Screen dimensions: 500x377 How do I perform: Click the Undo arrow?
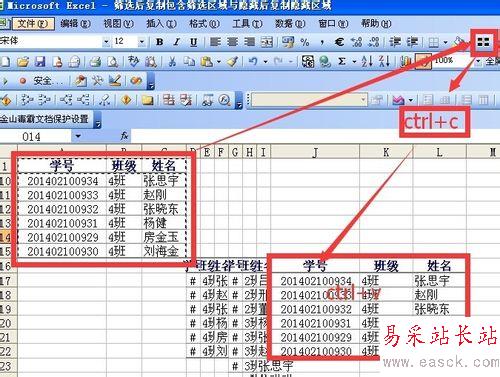coord(253,62)
